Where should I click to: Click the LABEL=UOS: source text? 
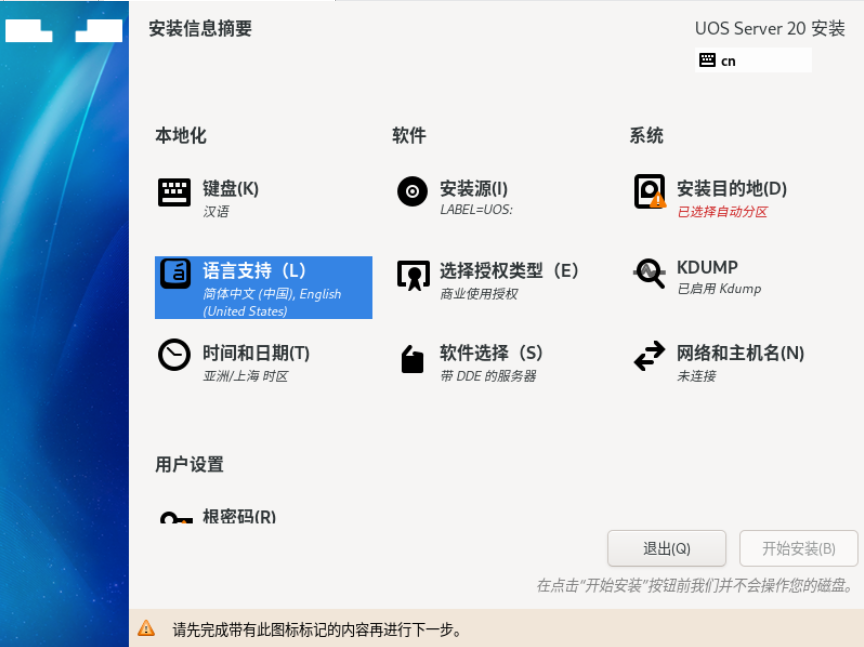476,210
